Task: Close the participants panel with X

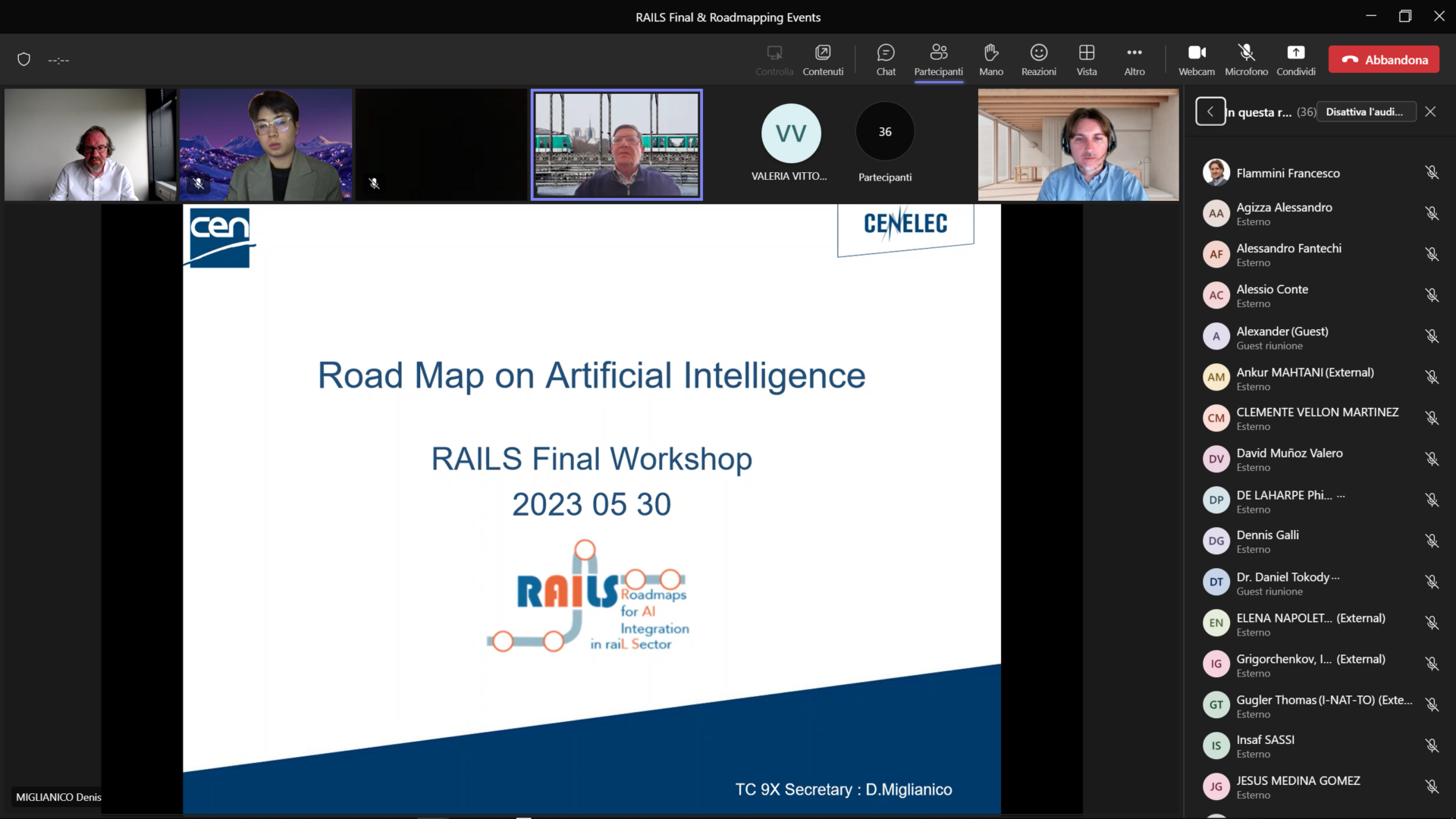Action: tap(1430, 111)
